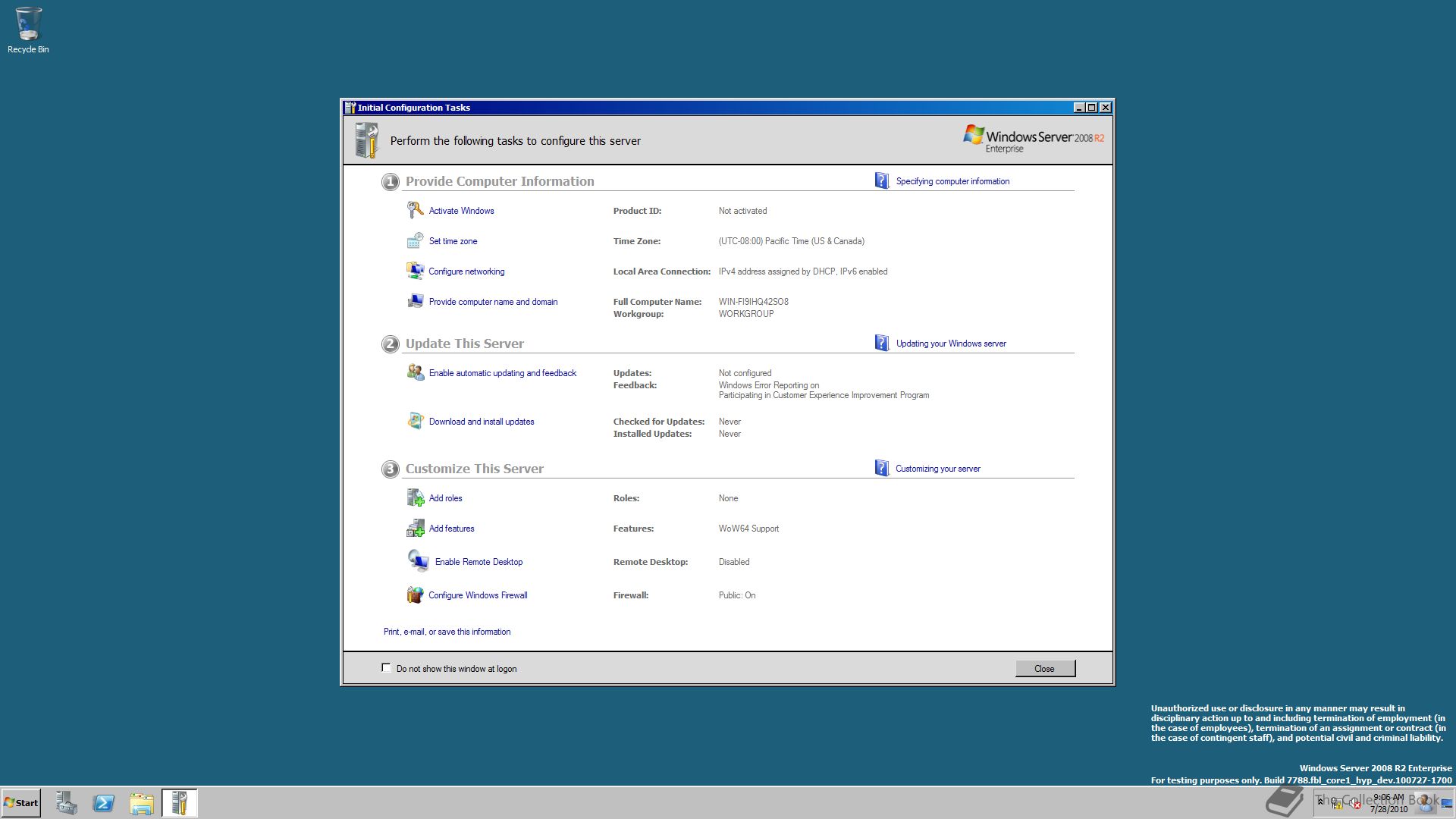Image resolution: width=1456 pixels, height=819 pixels.
Task: Click the Remote Desktop value Disabled
Action: (x=733, y=562)
